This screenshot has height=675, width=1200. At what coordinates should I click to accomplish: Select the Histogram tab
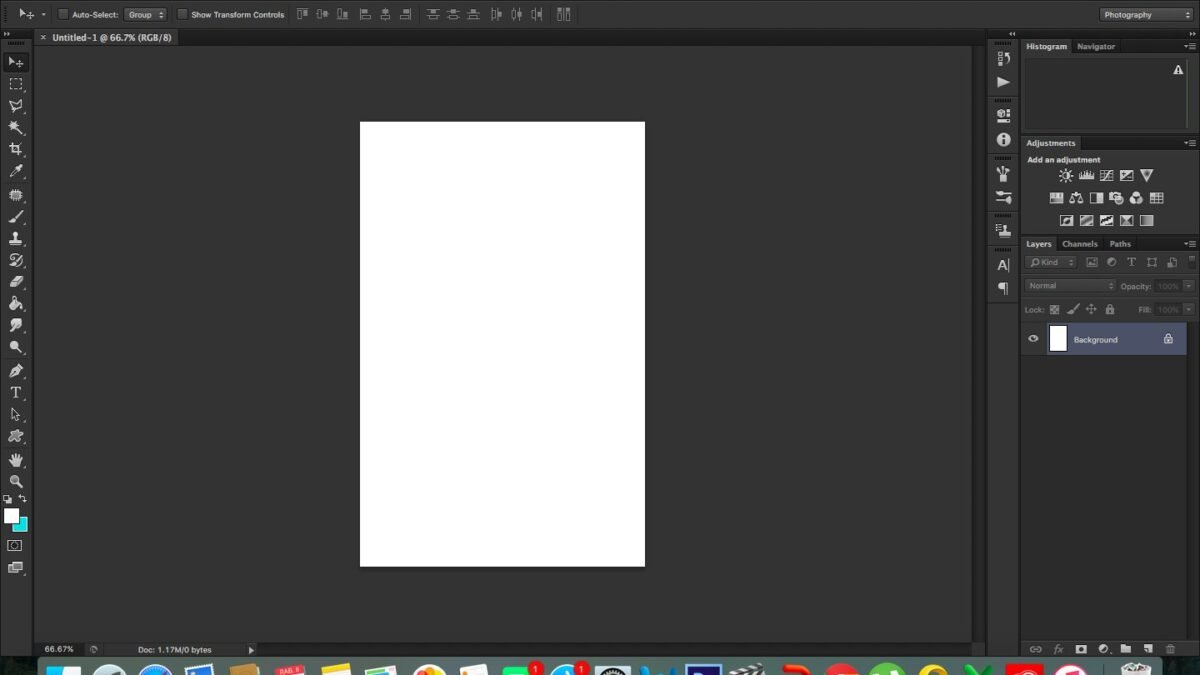1047,46
